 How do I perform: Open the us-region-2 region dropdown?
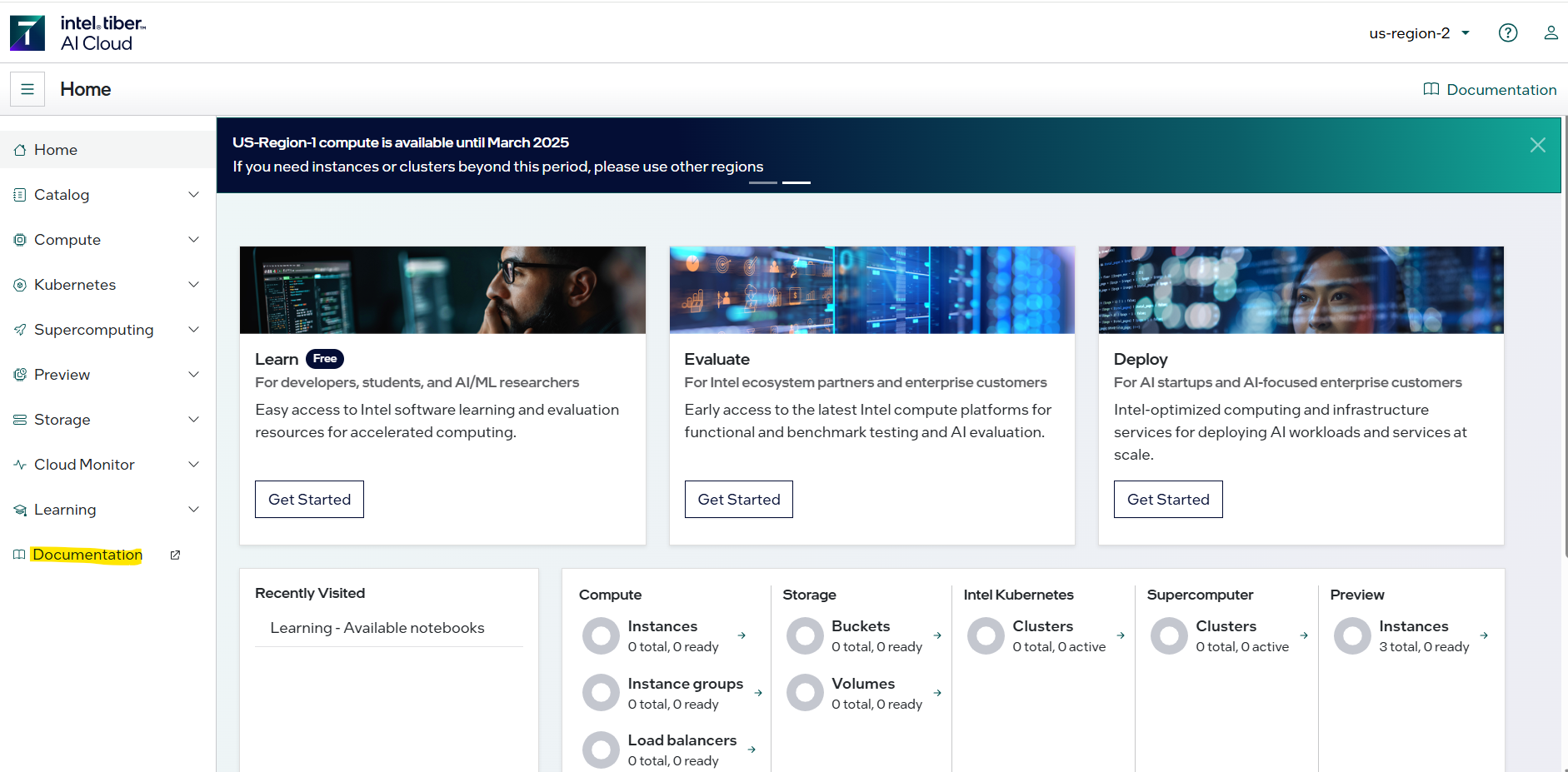1419,33
